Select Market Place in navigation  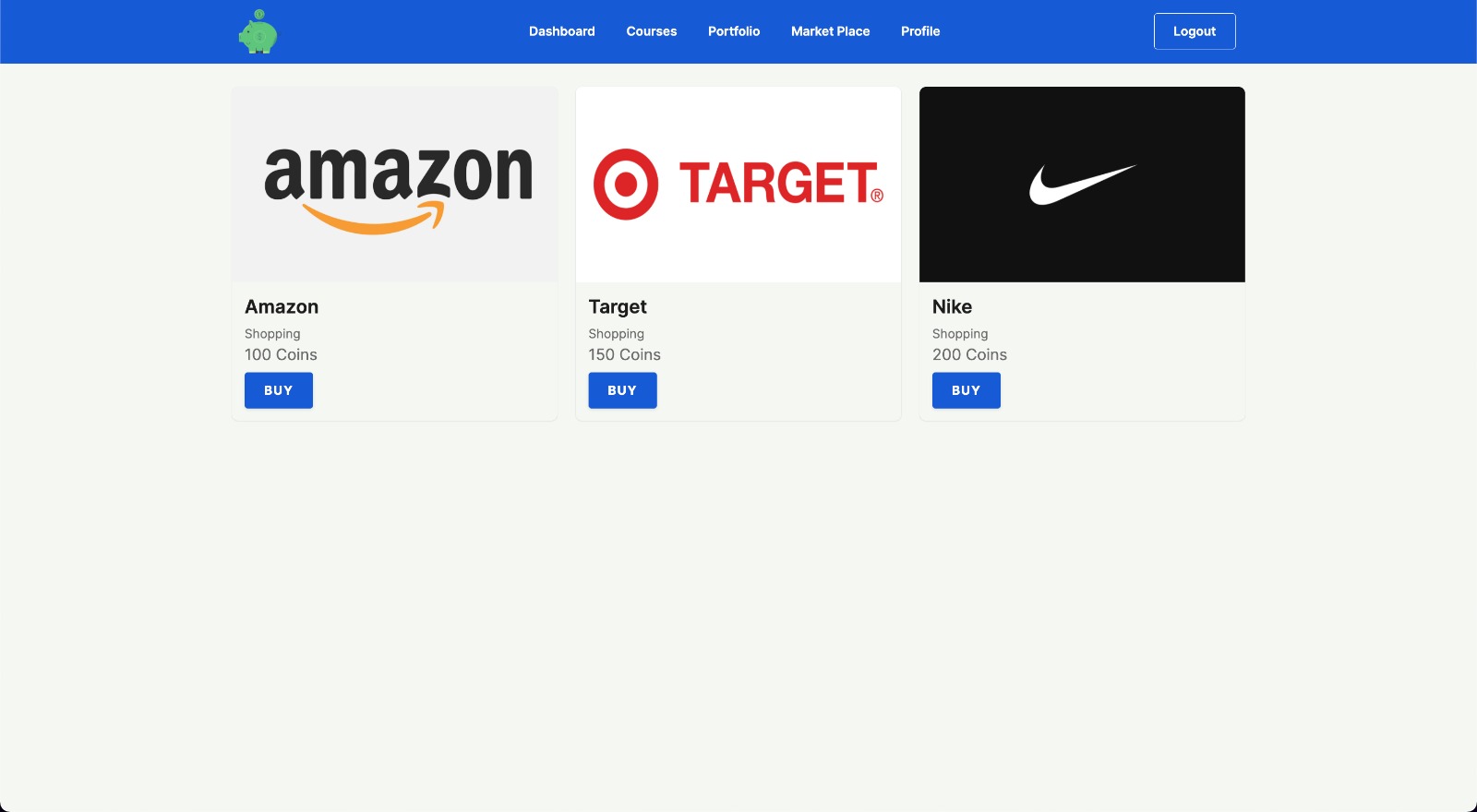830,31
